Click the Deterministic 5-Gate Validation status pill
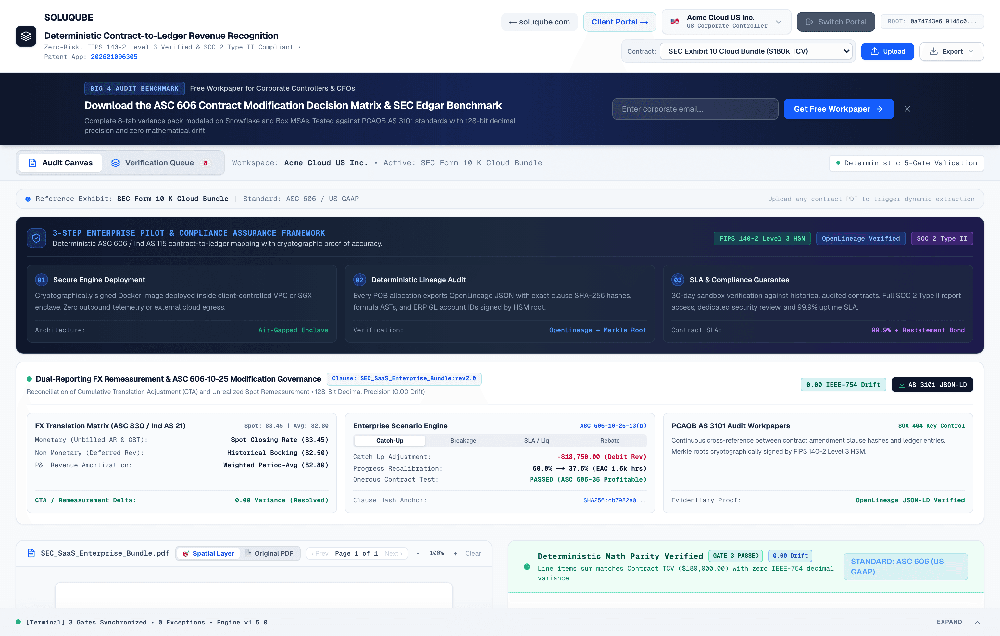Screen dimensions: 1000x636 (906, 163)
